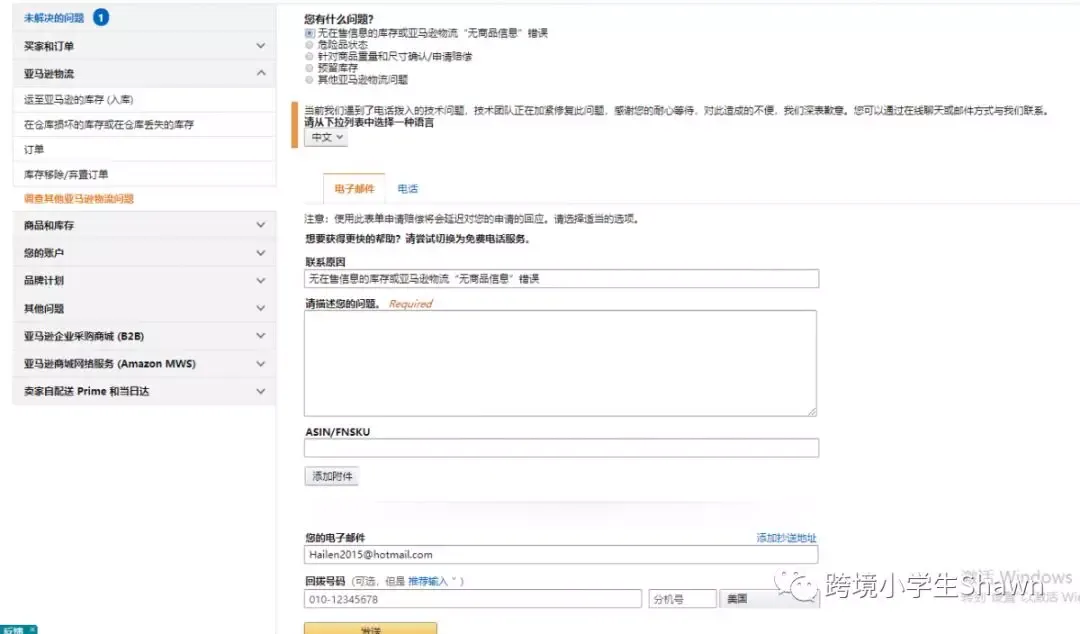Select 调查其他亚马逊物流问题 item
The image size is (1080, 634).
click(x=79, y=198)
